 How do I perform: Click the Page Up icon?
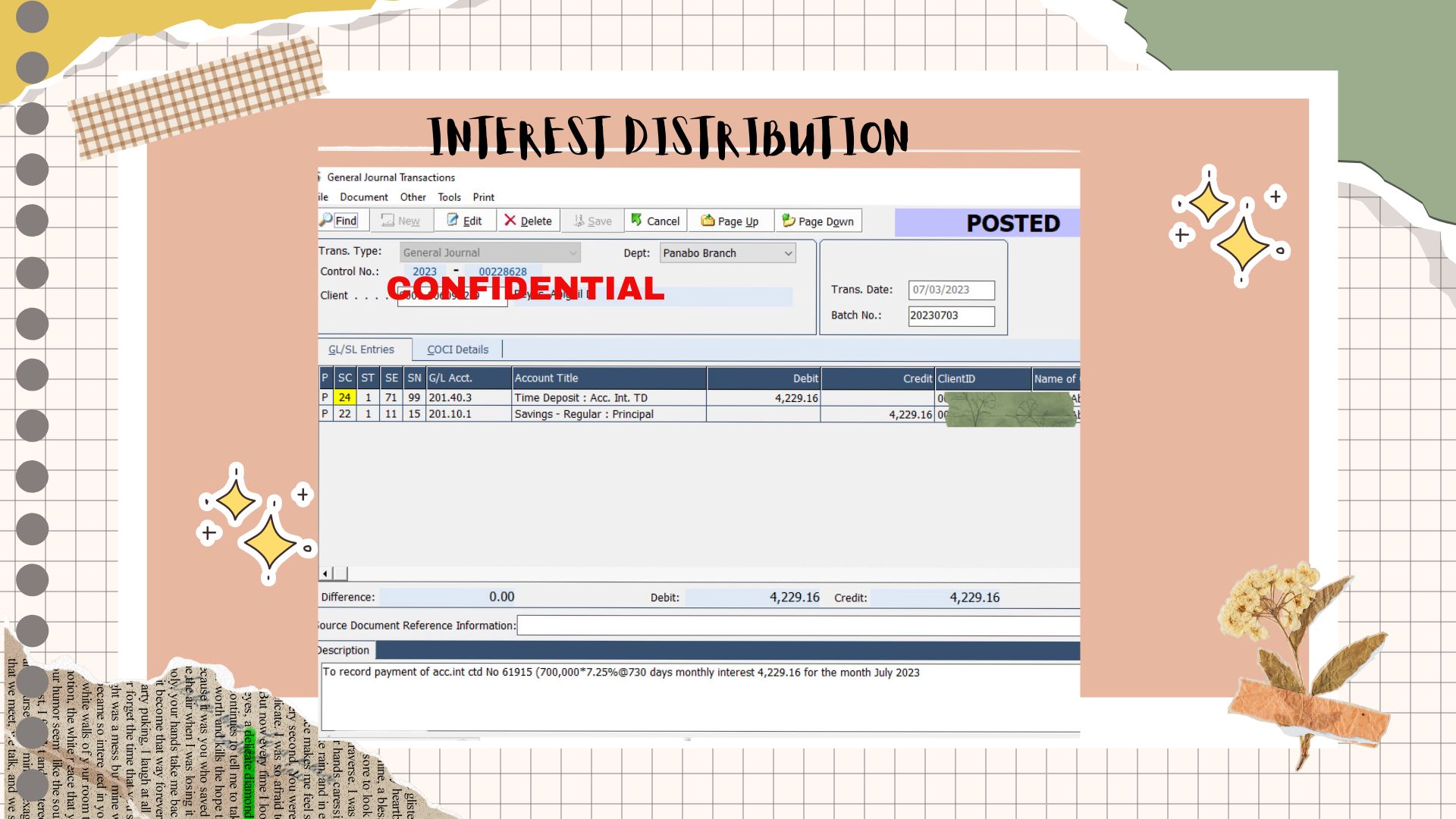click(x=708, y=220)
